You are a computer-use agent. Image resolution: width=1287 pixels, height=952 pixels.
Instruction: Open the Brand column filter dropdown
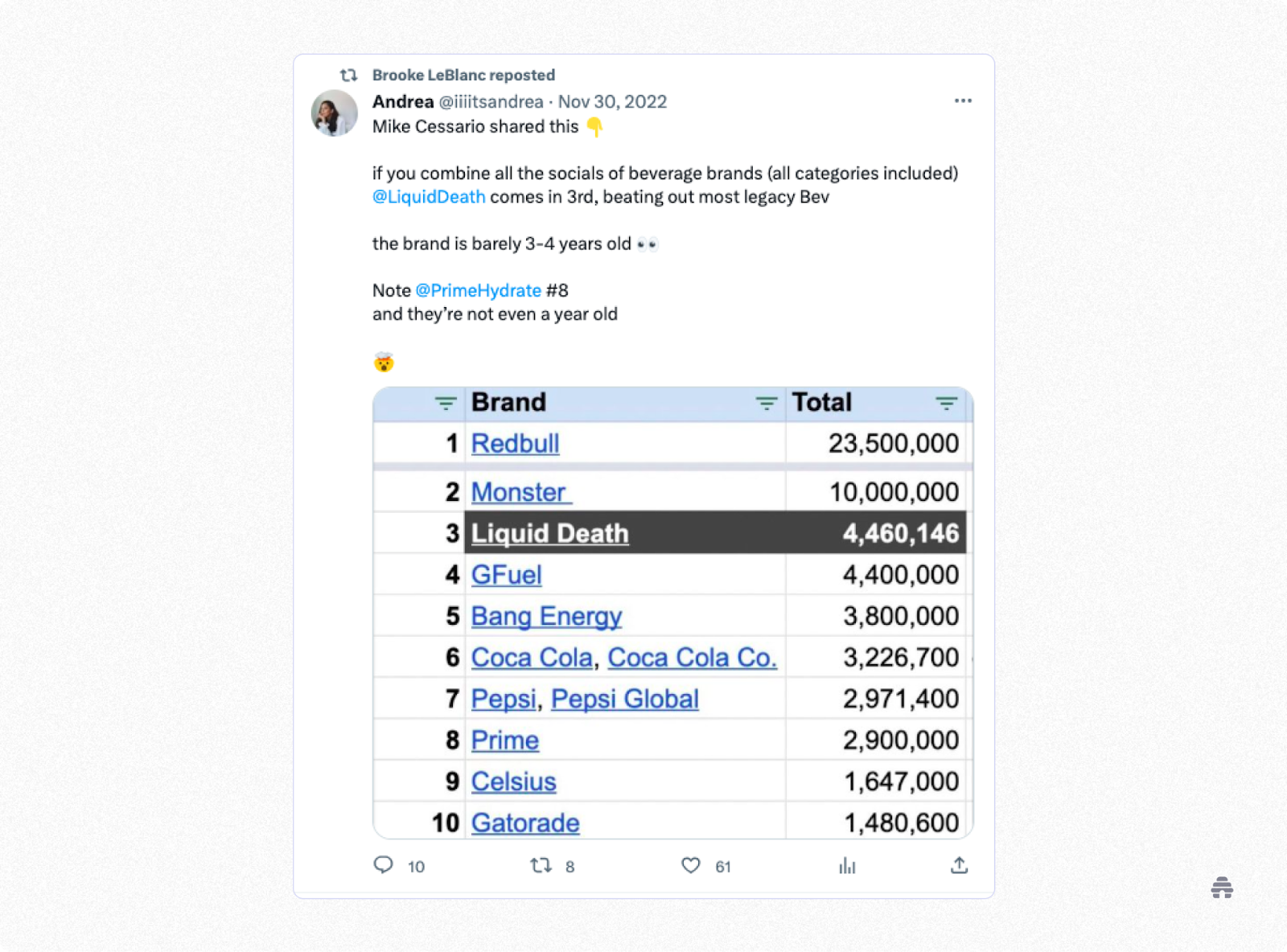point(767,403)
